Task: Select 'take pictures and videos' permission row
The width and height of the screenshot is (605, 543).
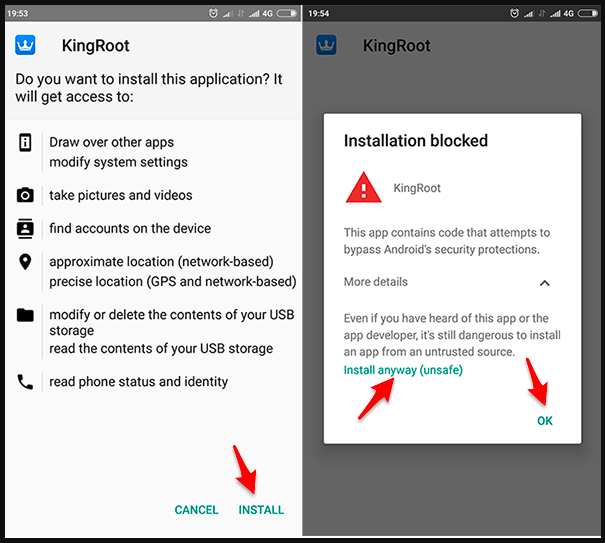Action: [x=154, y=195]
